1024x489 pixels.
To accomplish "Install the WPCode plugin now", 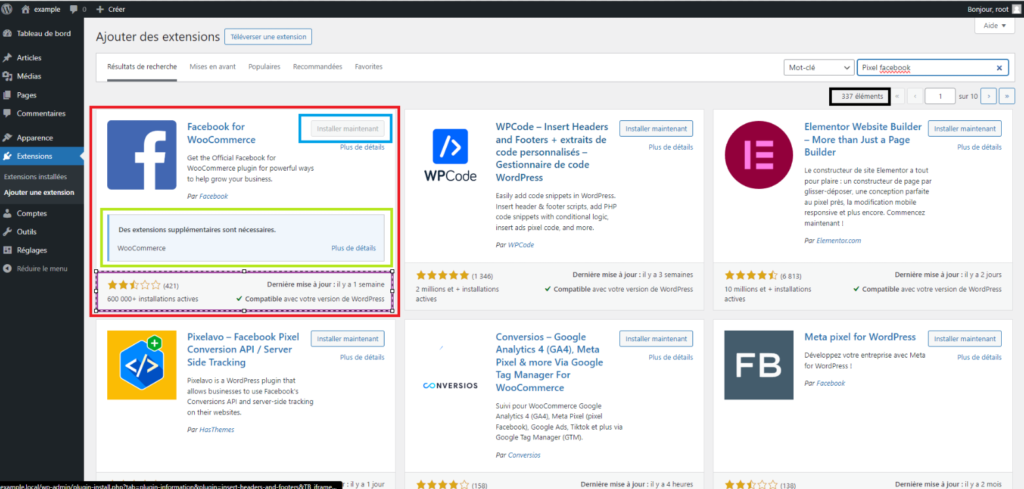I will click(656, 128).
